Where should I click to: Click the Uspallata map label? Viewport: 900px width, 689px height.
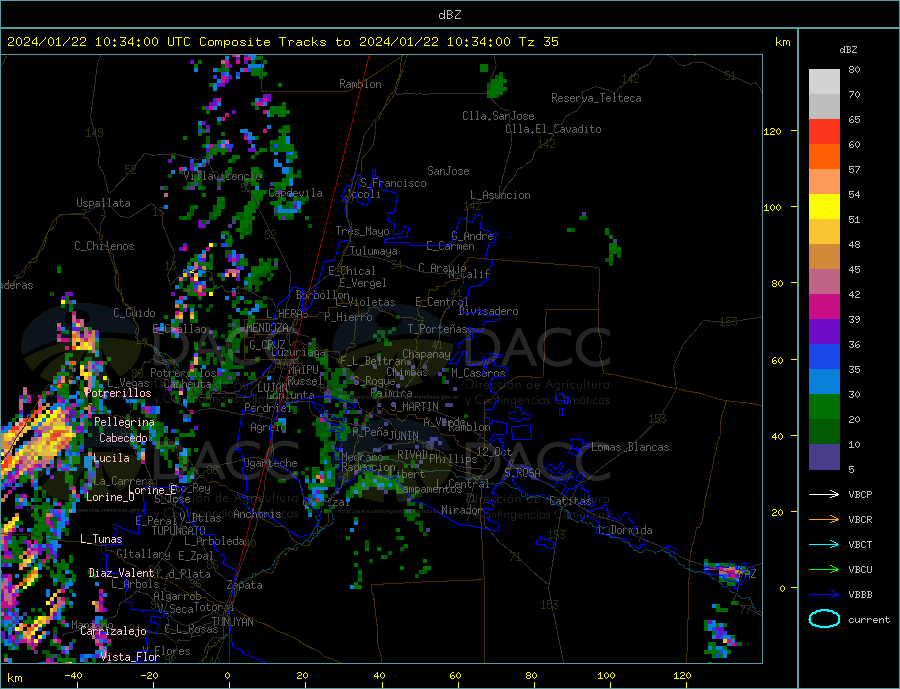tap(103, 203)
